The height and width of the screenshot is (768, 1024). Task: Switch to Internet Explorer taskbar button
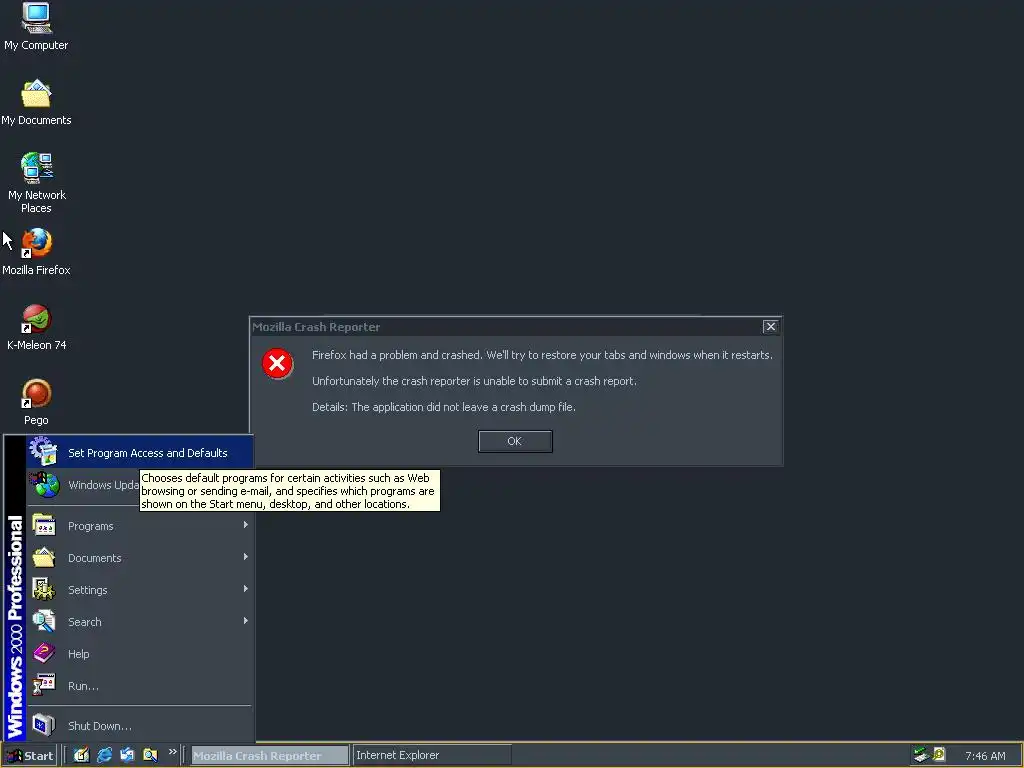pos(432,756)
